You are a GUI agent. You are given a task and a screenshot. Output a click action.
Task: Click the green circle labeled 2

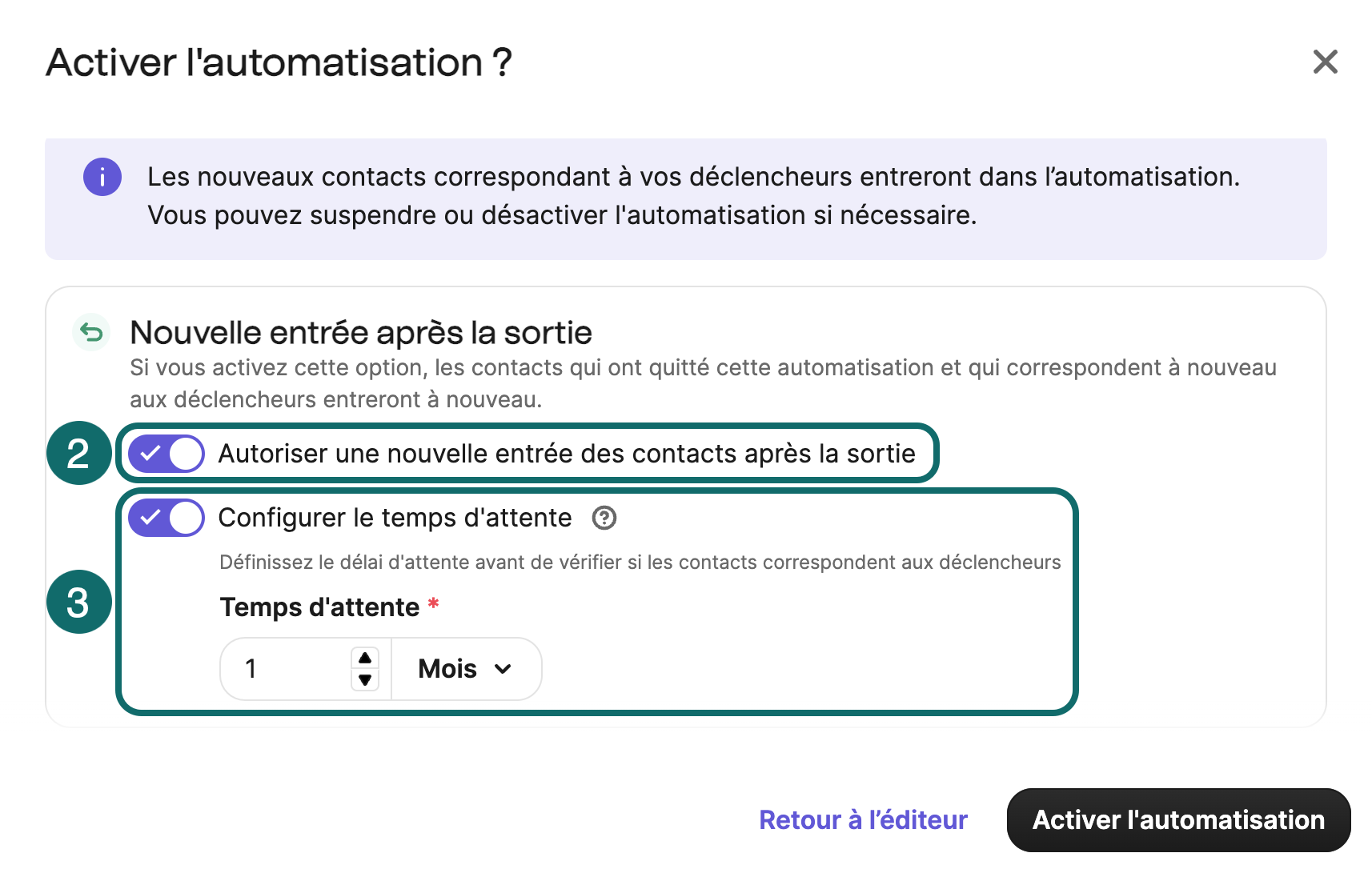click(x=78, y=453)
